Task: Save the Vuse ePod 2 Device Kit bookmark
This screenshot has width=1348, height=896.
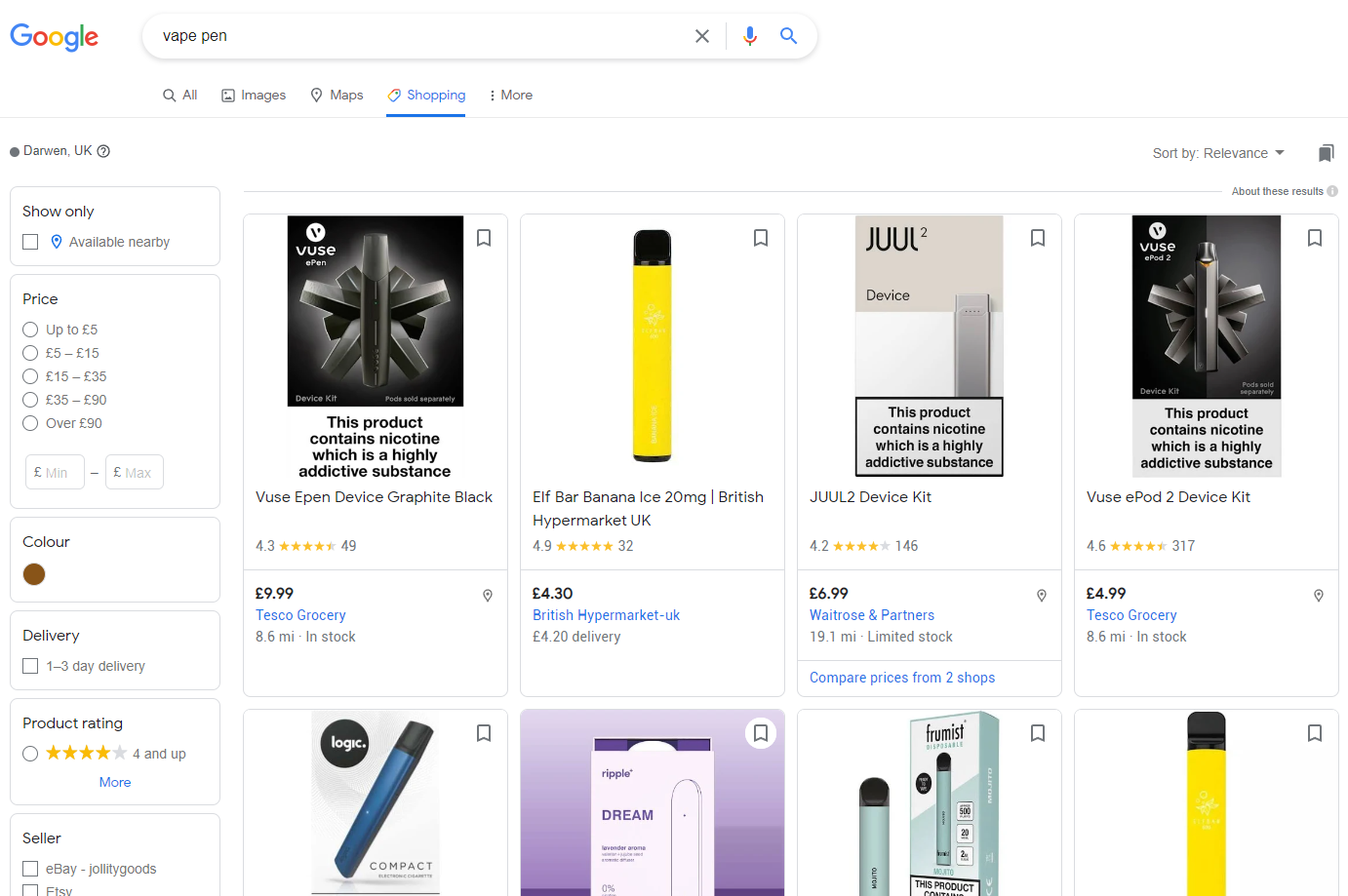Action: point(1315,238)
